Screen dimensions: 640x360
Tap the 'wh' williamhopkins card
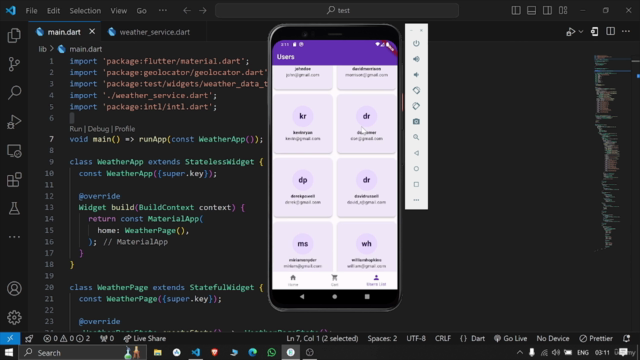tap(367, 247)
